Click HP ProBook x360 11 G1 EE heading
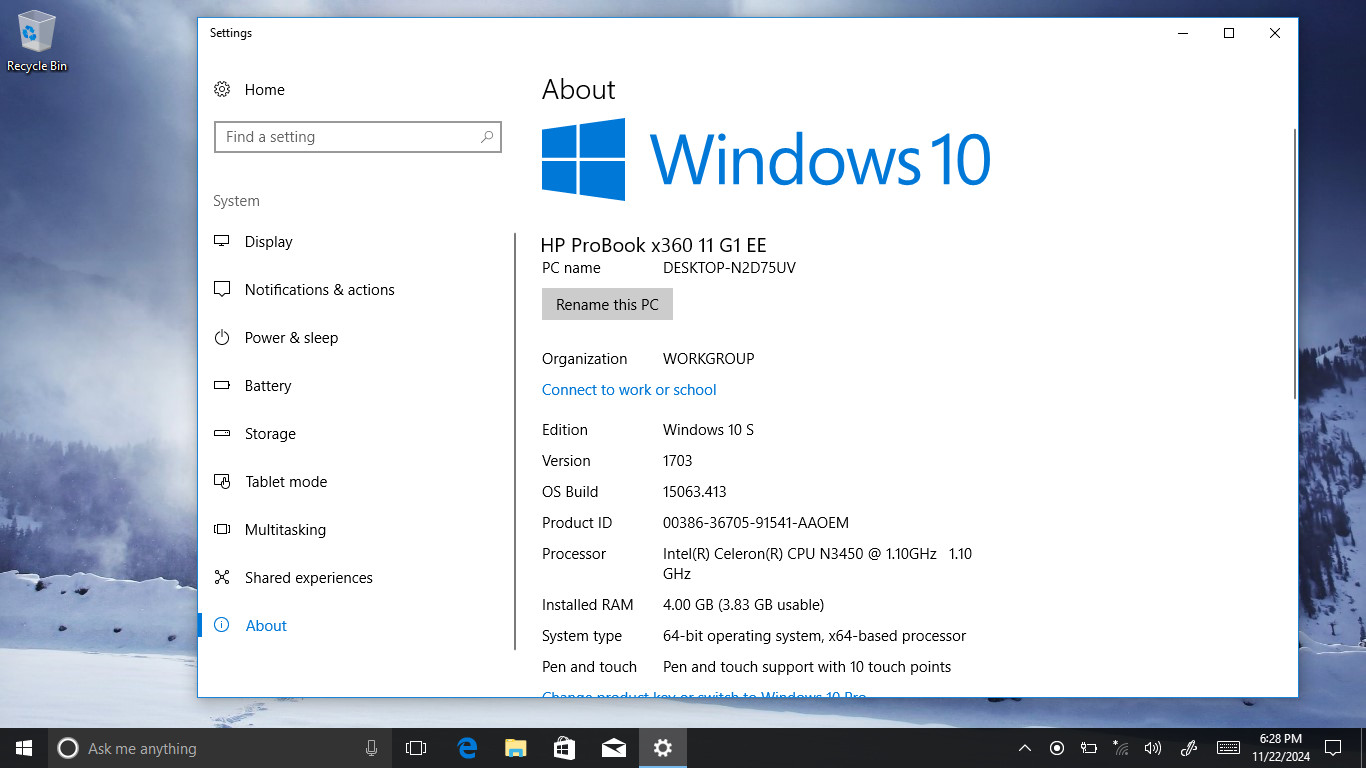 (x=653, y=245)
